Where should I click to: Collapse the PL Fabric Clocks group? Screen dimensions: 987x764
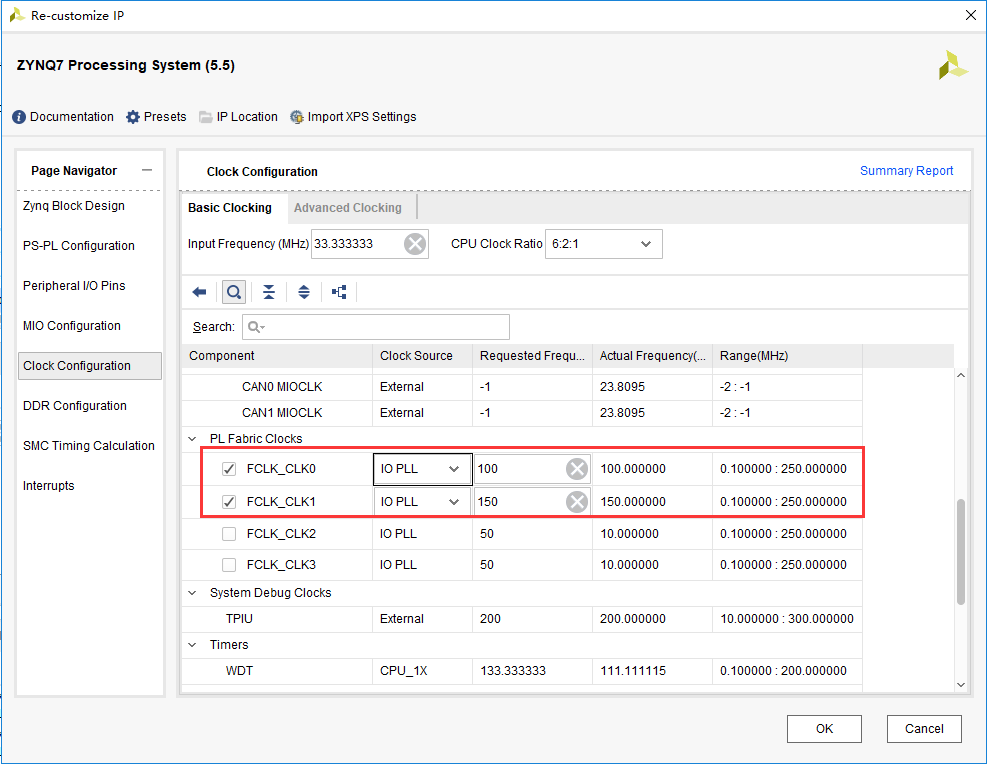coord(193,439)
